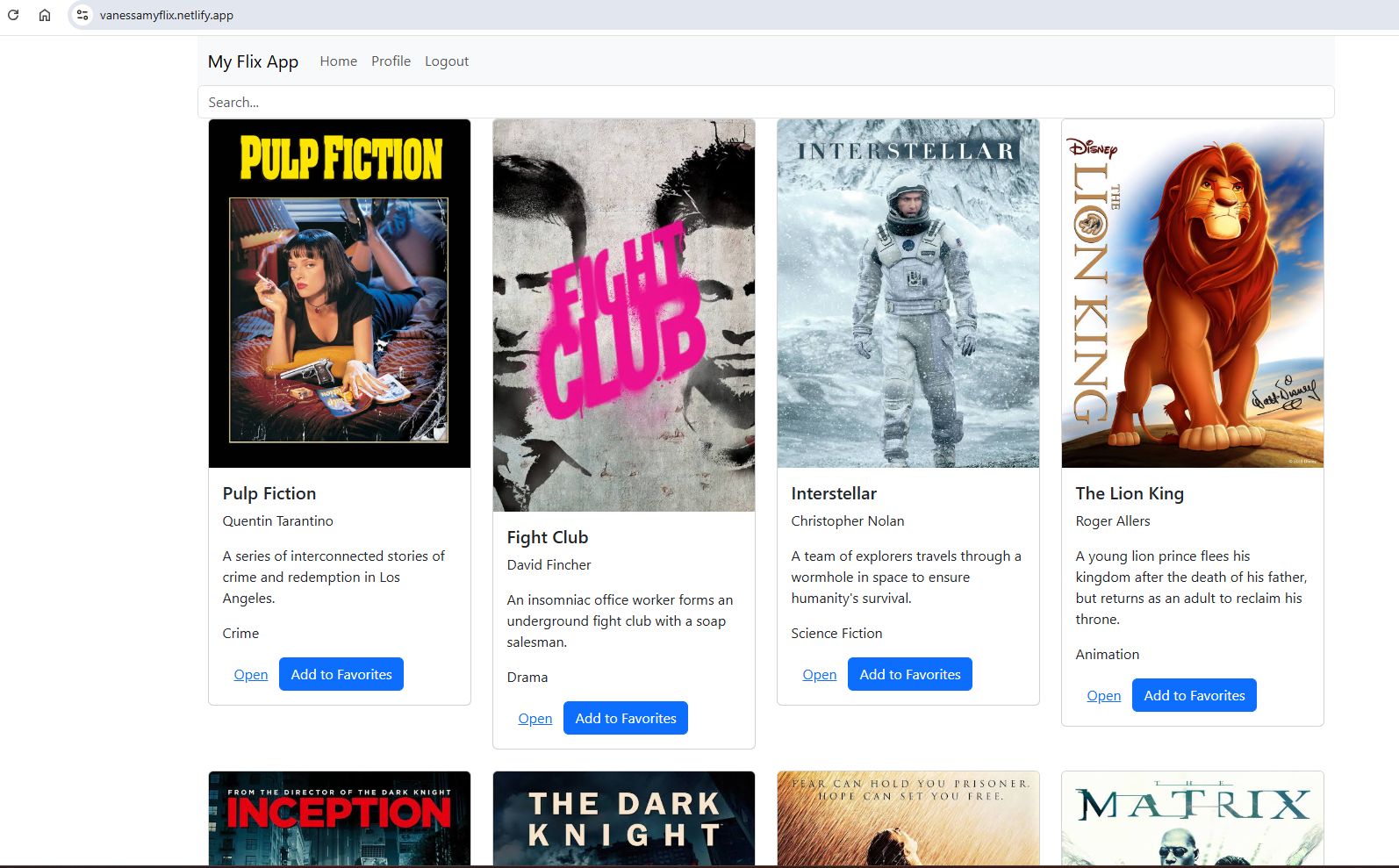Click the Science Fiction genre label

click(x=837, y=633)
